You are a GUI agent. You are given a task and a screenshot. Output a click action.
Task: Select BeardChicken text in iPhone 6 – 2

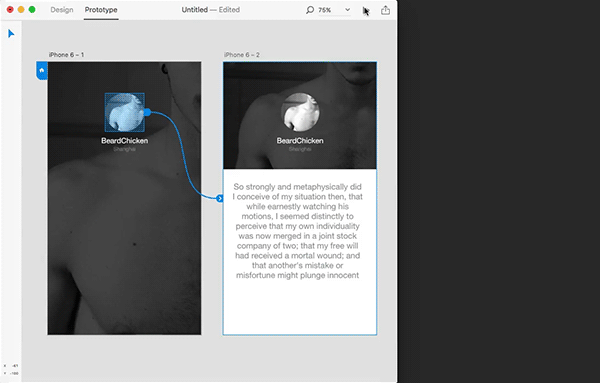(x=300, y=141)
